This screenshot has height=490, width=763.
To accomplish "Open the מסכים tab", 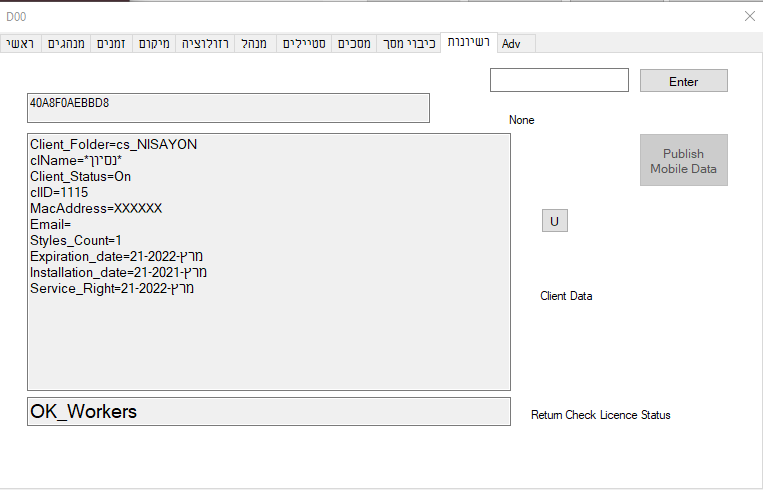I will (x=354, y=44).
